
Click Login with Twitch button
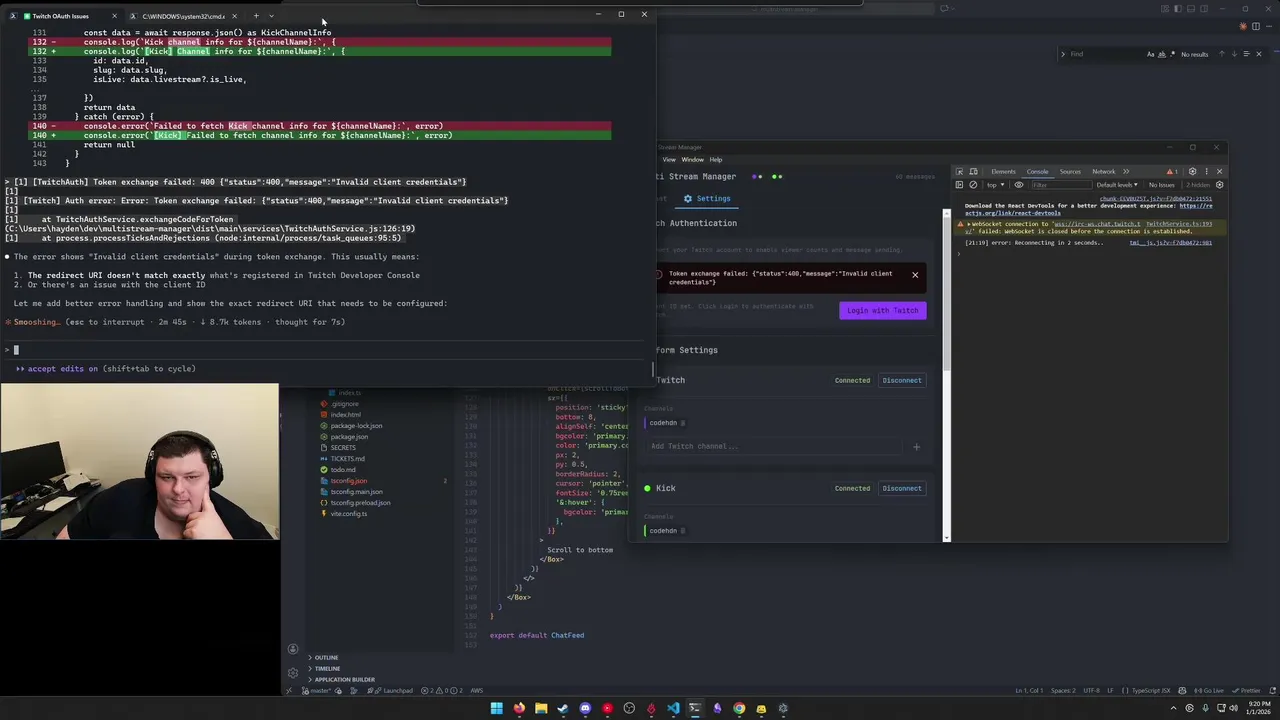(882, 310)
